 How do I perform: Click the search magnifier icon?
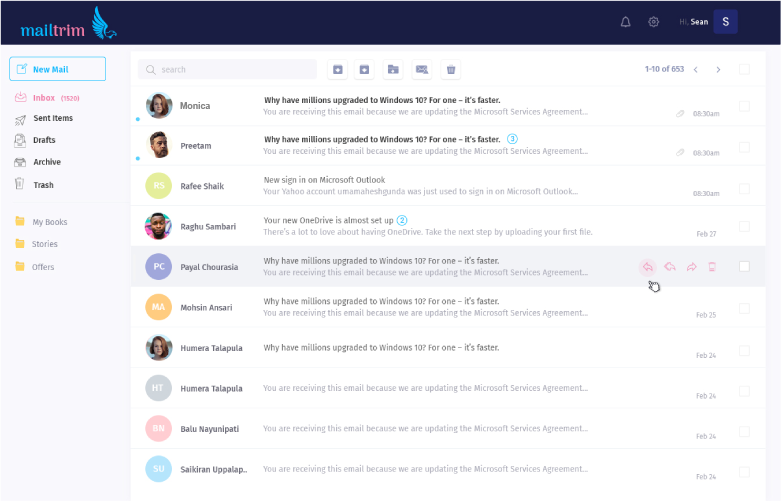pos(150,70)
